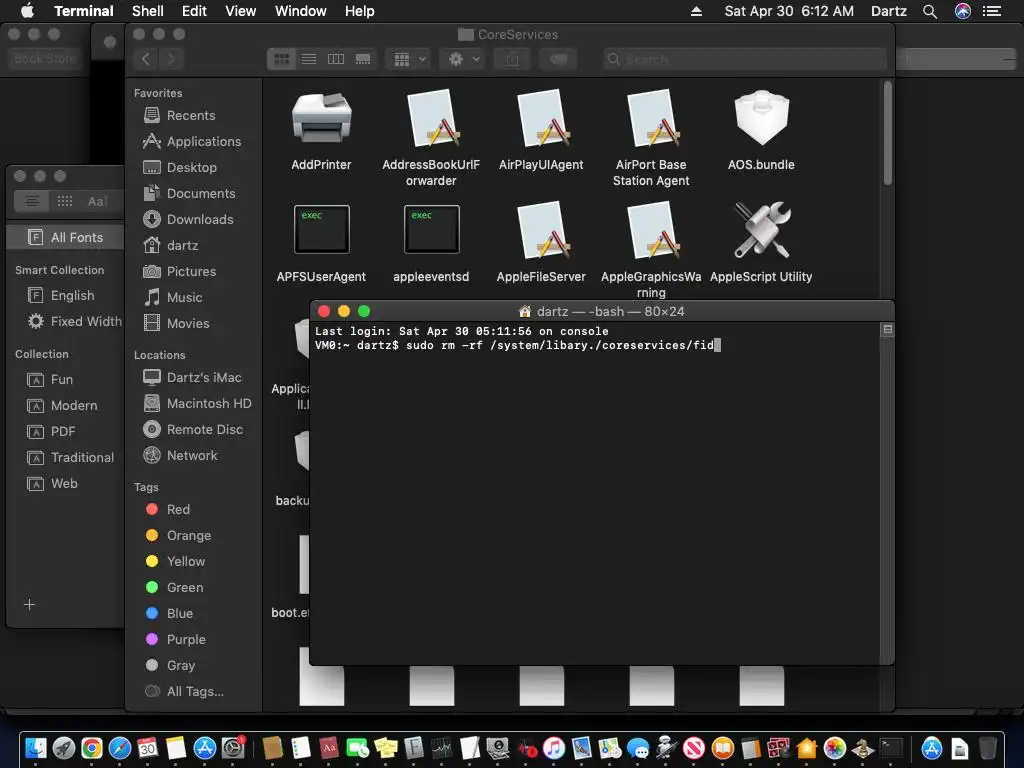Select AirPort Base Station Agent icon

click(x=651, y=119)
